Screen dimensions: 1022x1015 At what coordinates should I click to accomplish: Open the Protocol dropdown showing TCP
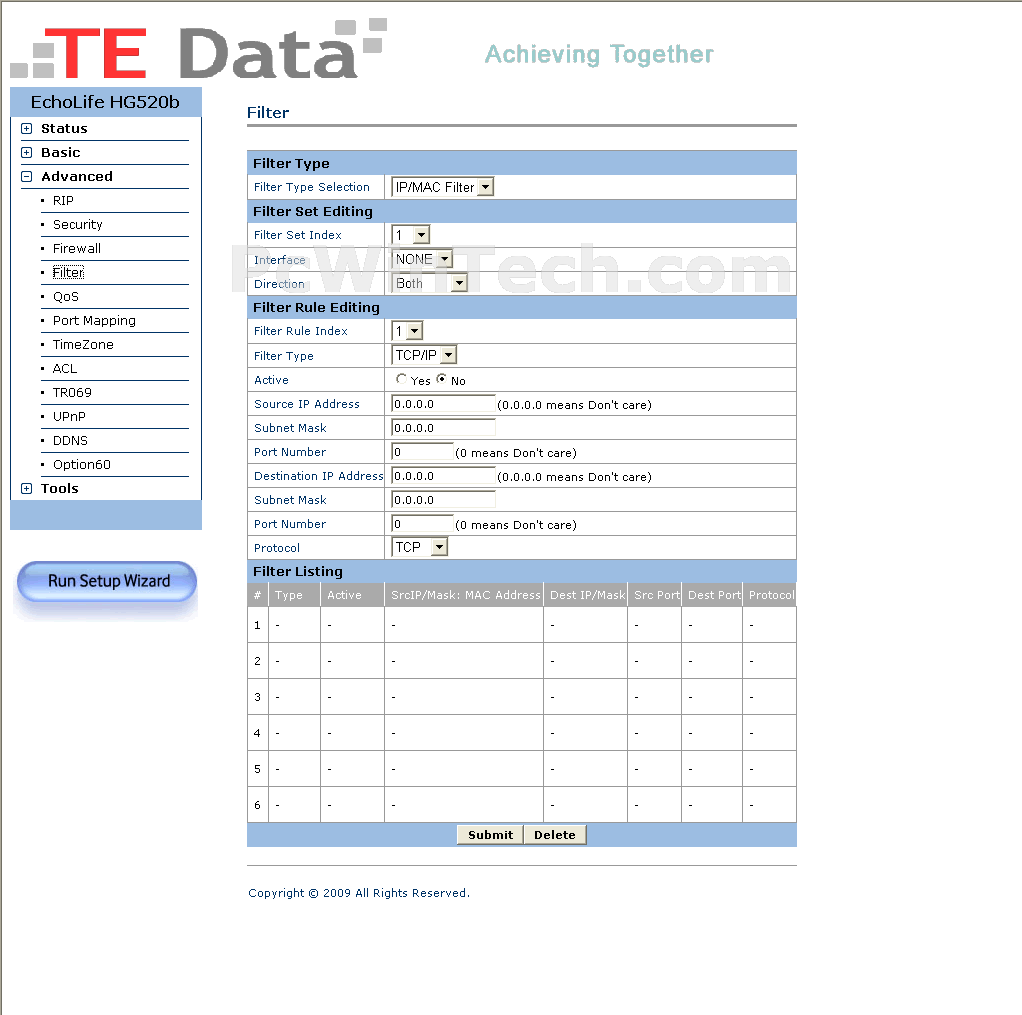click(x=420, y=548)
